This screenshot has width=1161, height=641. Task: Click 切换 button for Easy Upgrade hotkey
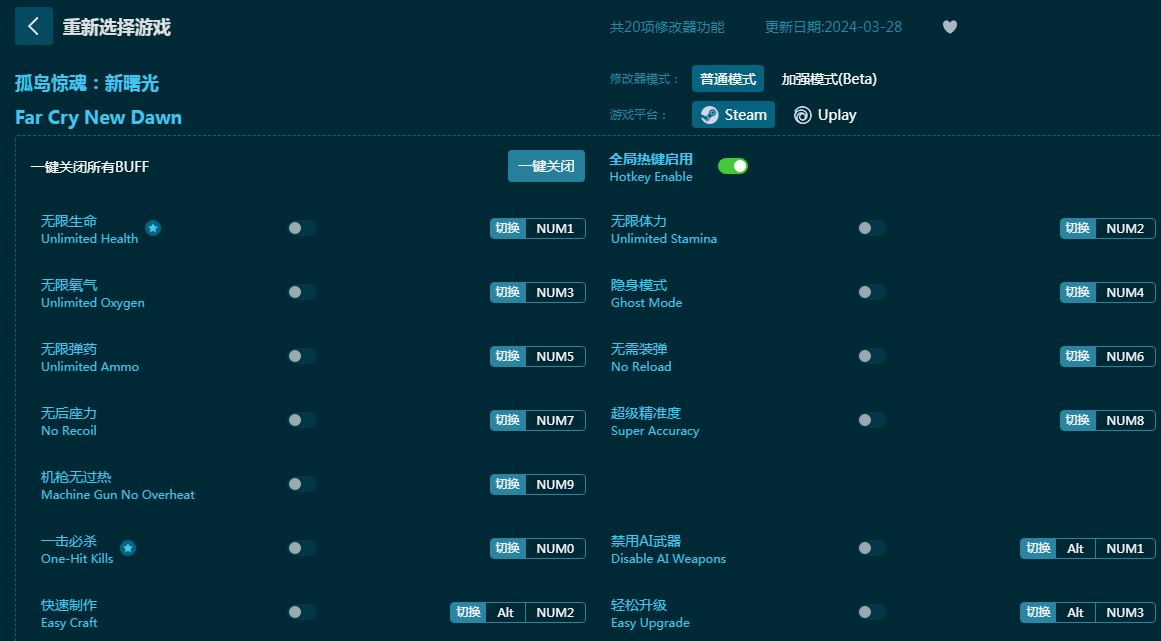[x=1038, y=613]
